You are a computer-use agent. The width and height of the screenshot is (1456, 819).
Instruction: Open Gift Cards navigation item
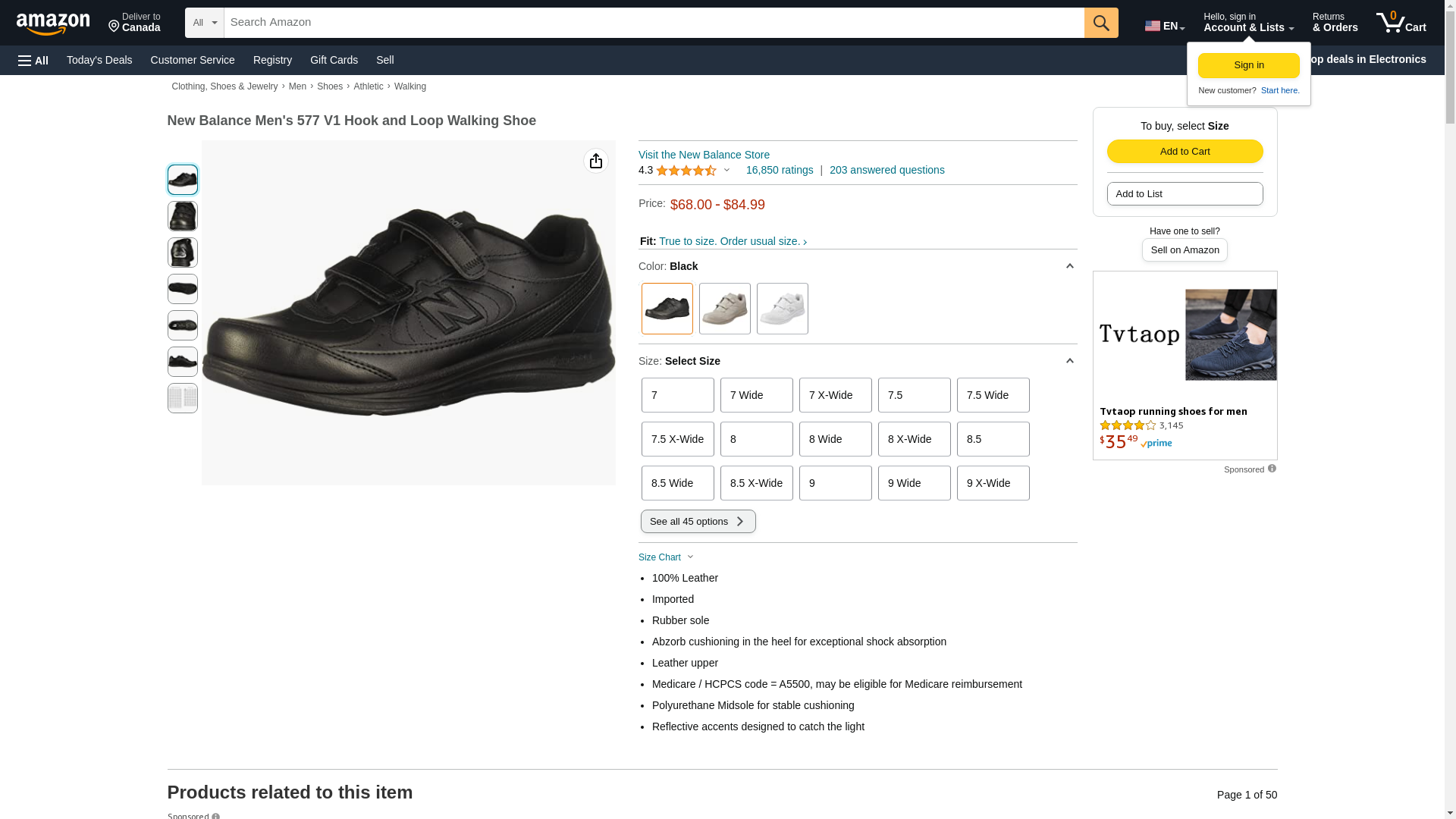[334, 60]
